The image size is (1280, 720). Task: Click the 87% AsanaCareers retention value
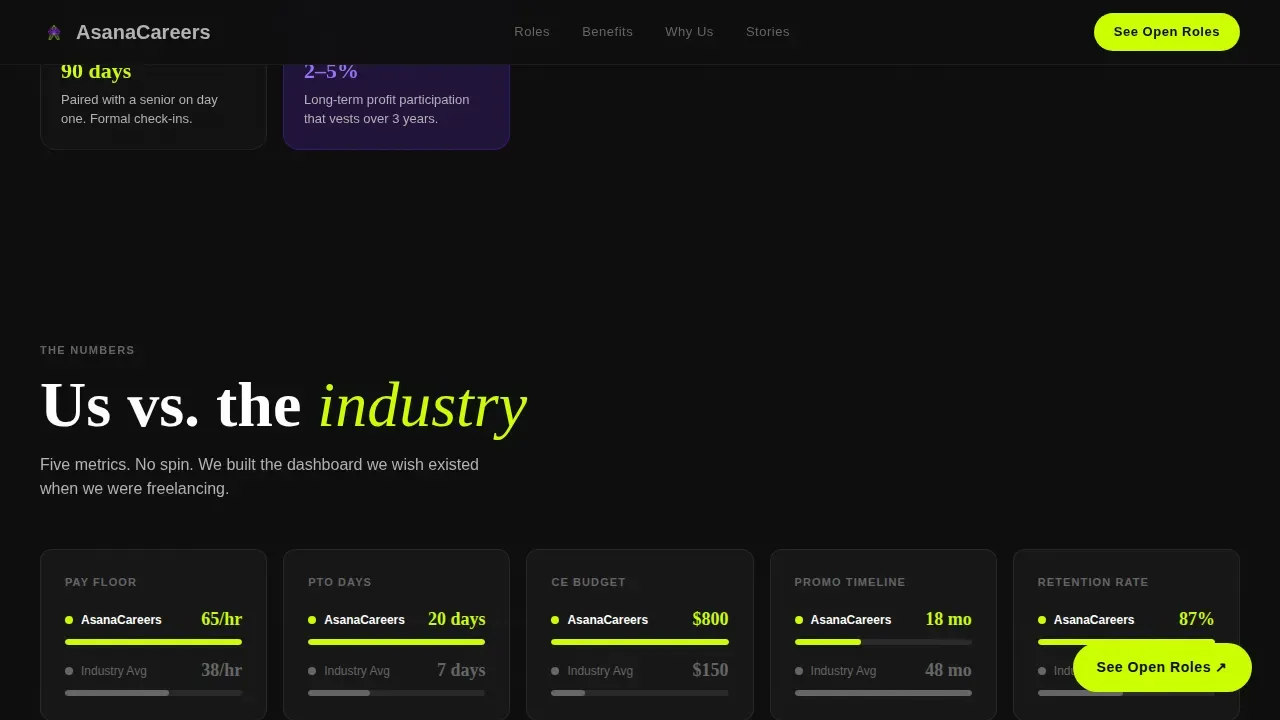(1196, 619)
